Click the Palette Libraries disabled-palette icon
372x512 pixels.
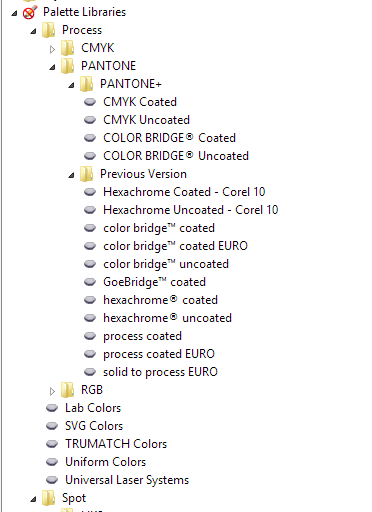(x=29, y=12)
